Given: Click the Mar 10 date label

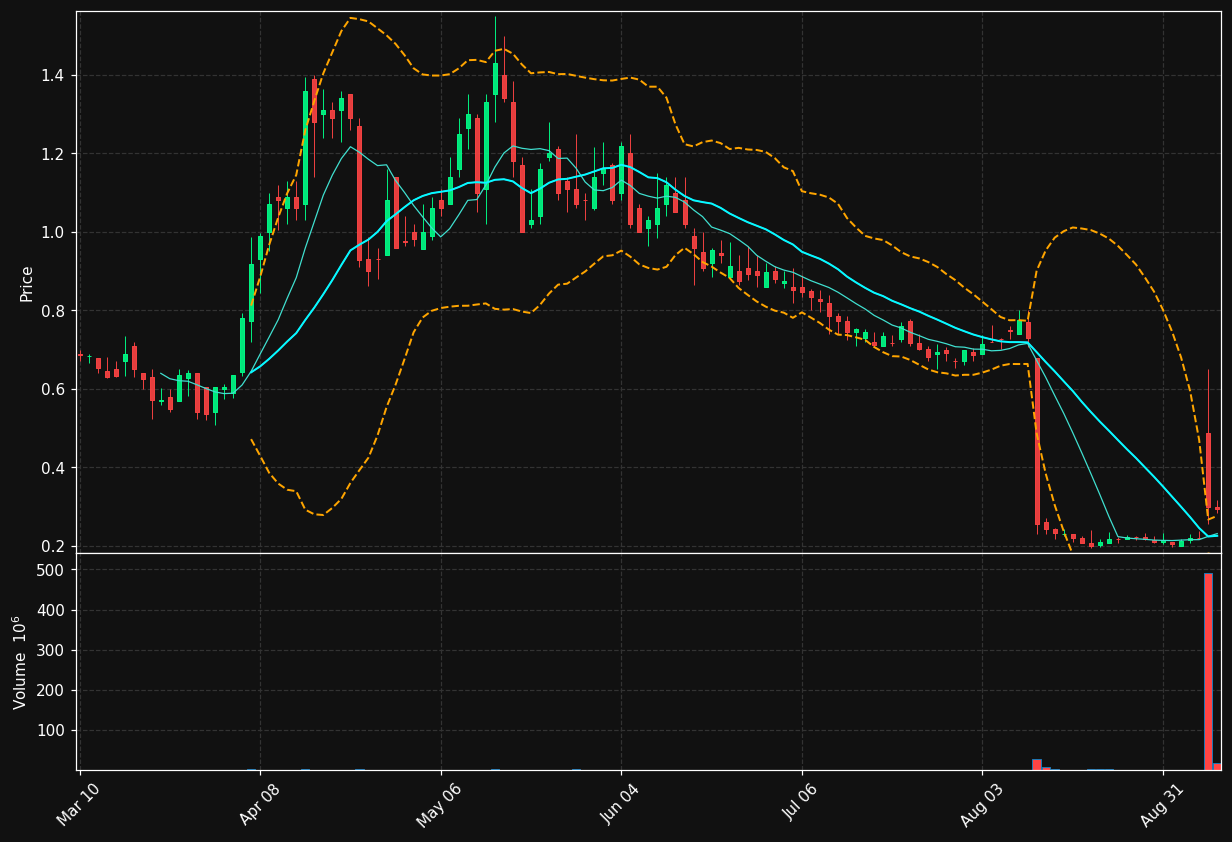Looking at the screenshot, I should coord(78,804).
